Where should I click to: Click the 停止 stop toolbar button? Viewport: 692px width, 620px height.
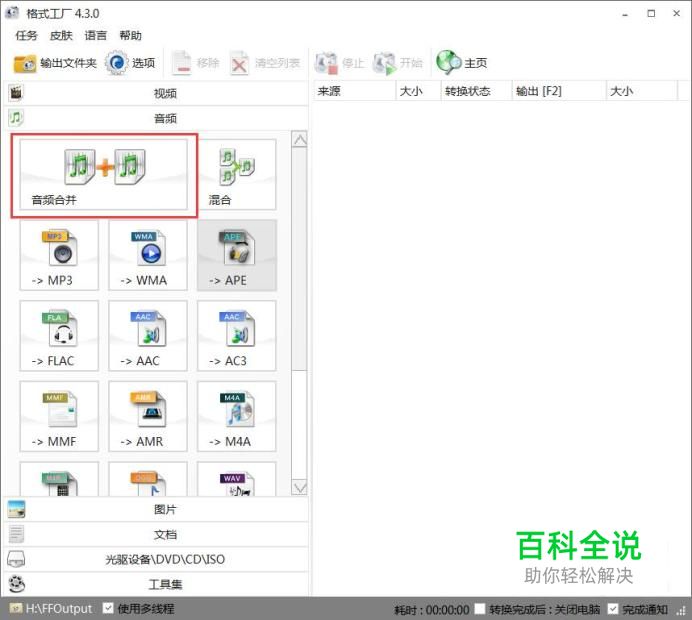click(339, 63)
